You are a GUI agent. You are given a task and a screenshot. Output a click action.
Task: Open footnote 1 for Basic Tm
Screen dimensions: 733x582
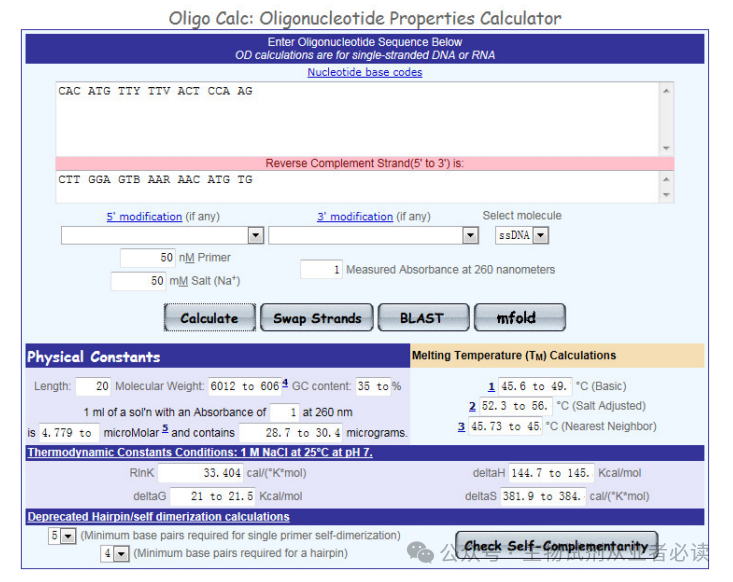[491, 387]
